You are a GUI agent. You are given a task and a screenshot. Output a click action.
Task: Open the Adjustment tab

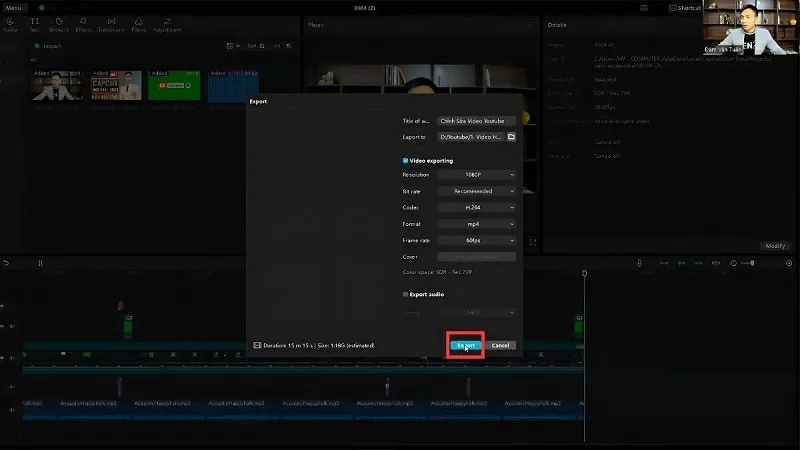tap(167, 24)
